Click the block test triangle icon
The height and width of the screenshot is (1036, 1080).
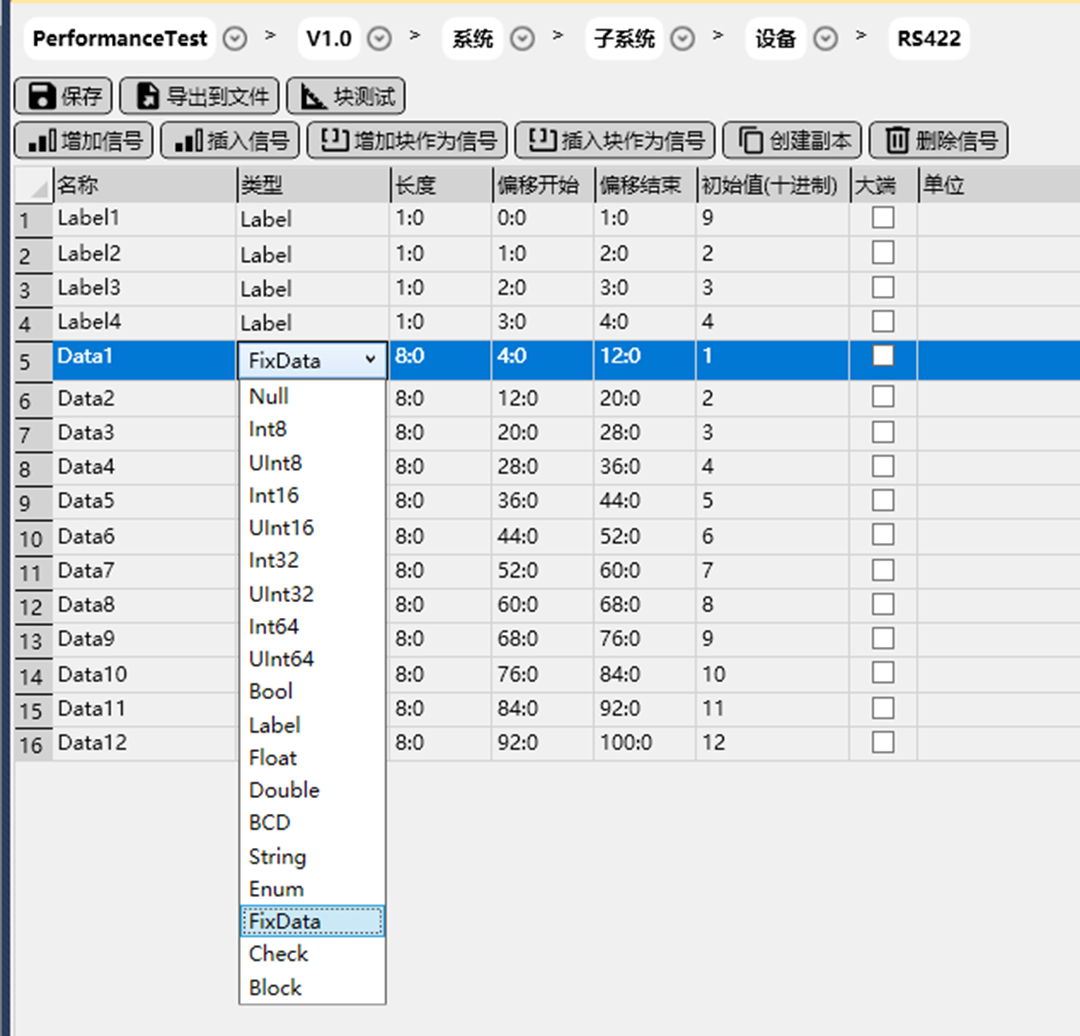tap(314, 96)
